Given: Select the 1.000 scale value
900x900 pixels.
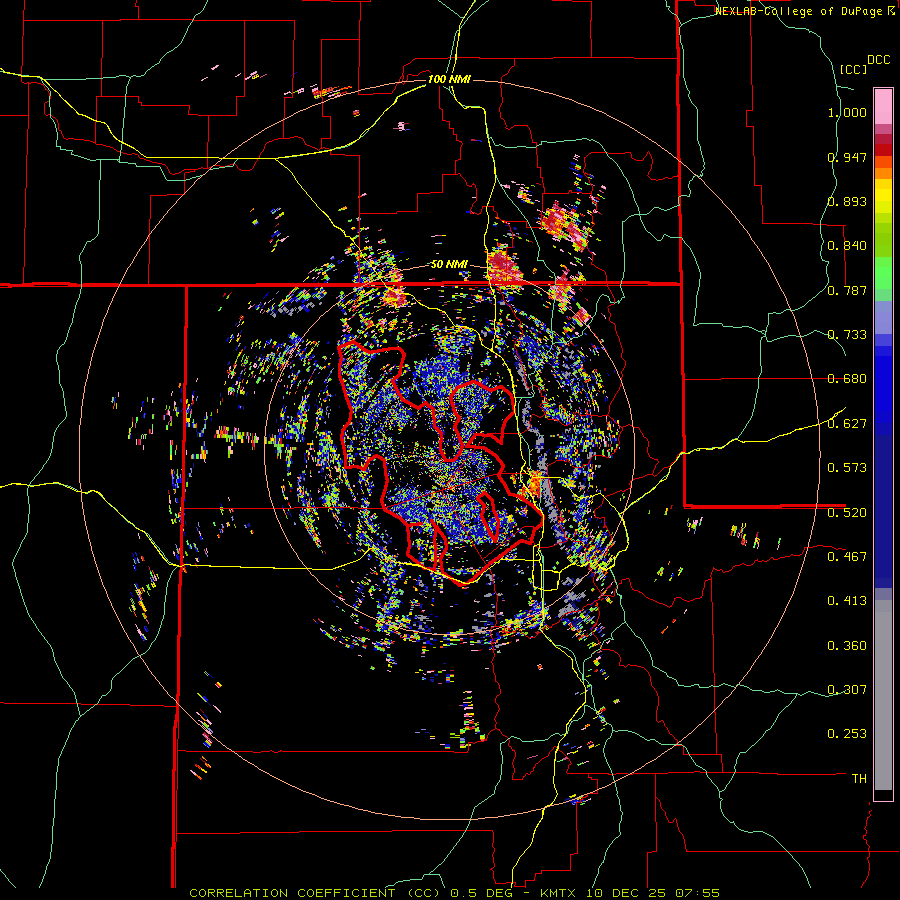Looking at the screenshot, I should [847, 112].
